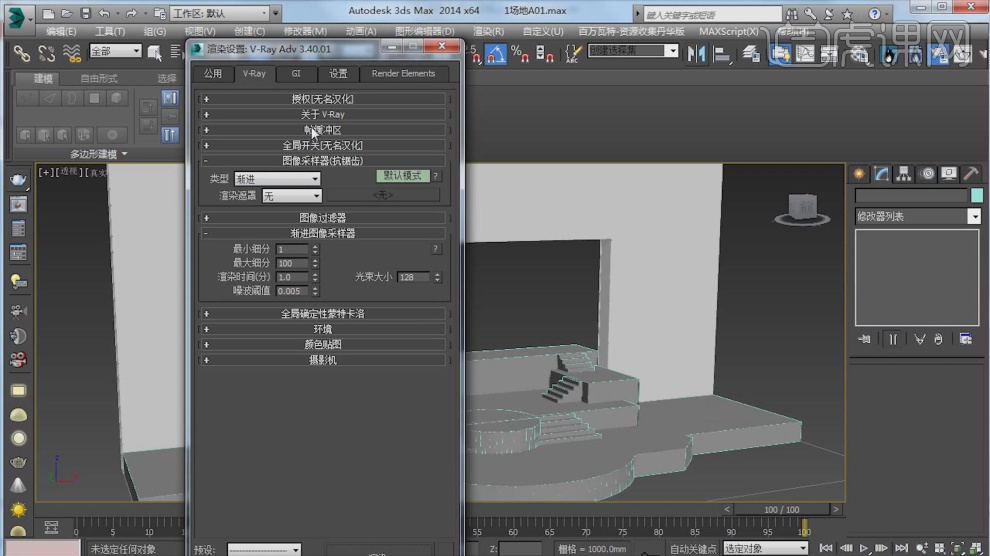Click the binoculars search icon
This screenshot has width=990, height=556.
tap(792, 14)
